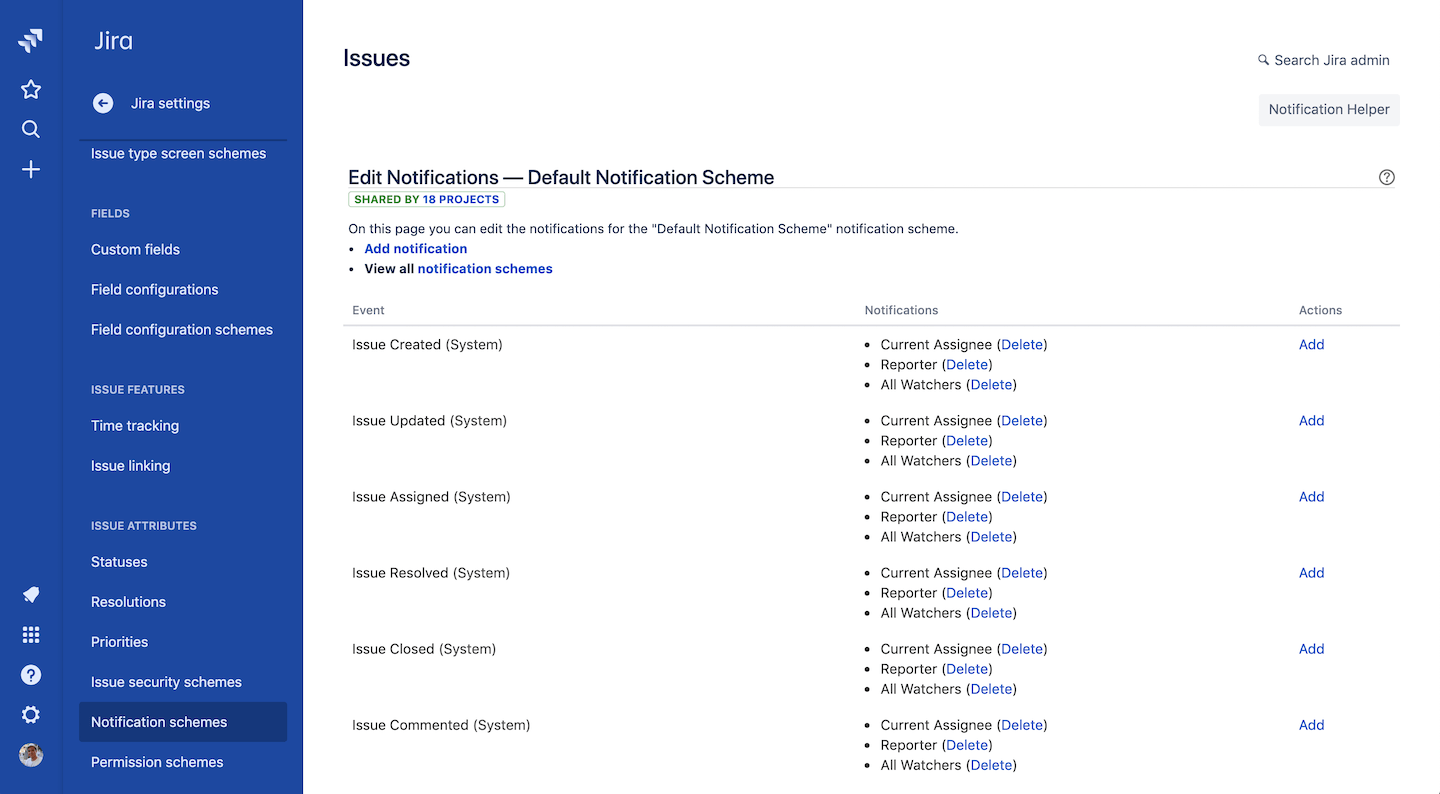Screen dimensions: 1440x794
Task: Go back using Jira settings arrow
Action: click(103, 103)
